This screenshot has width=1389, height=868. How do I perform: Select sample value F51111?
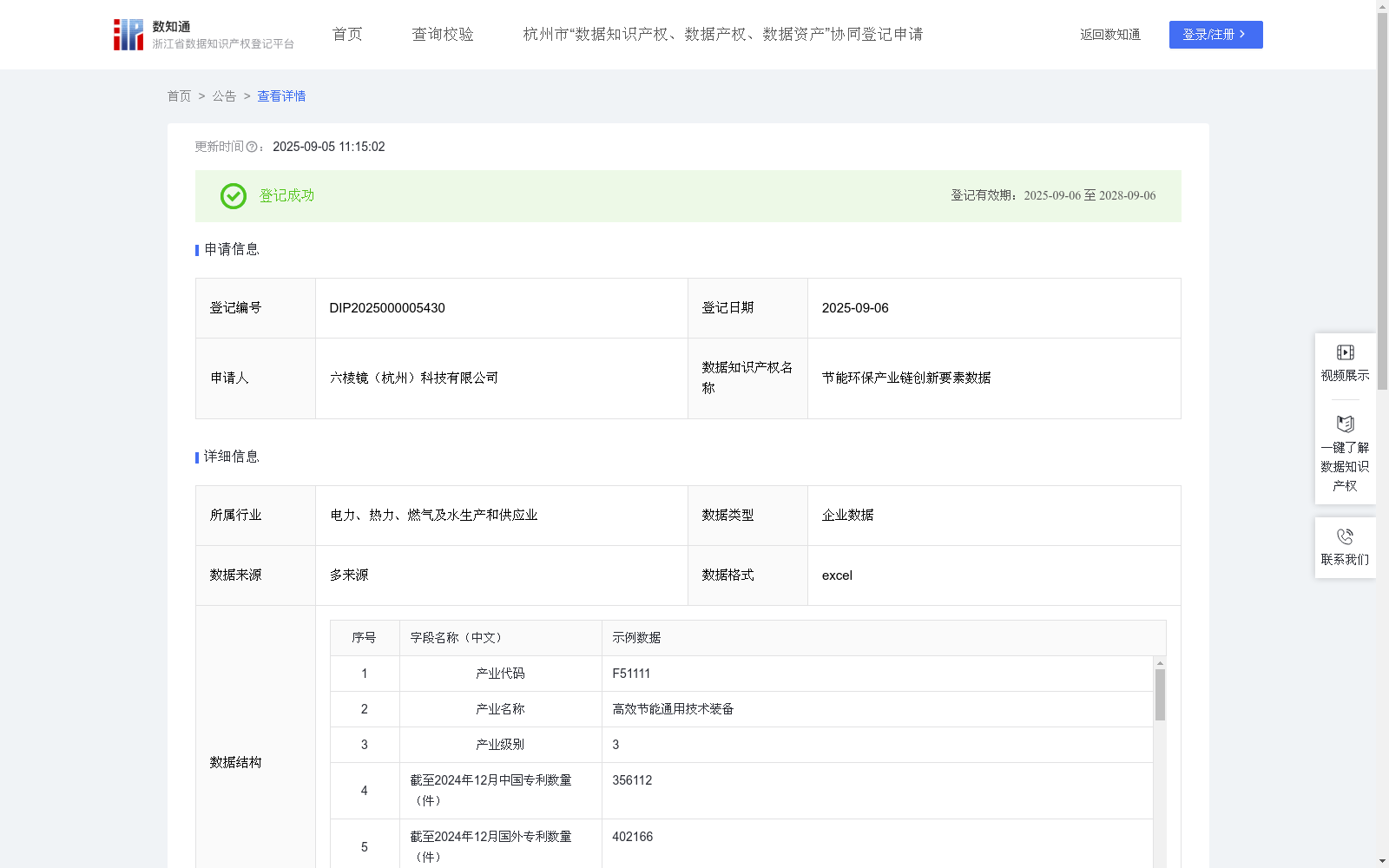[x=631, y=674]
